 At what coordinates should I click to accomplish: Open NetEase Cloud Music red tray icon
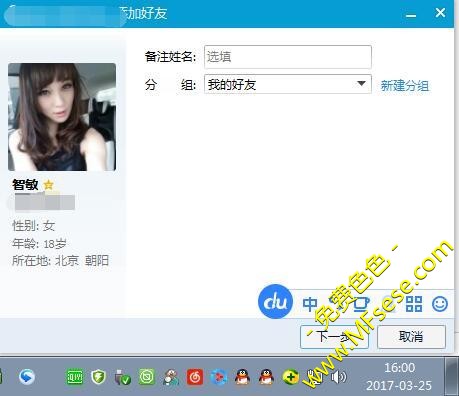pos(195,377)
